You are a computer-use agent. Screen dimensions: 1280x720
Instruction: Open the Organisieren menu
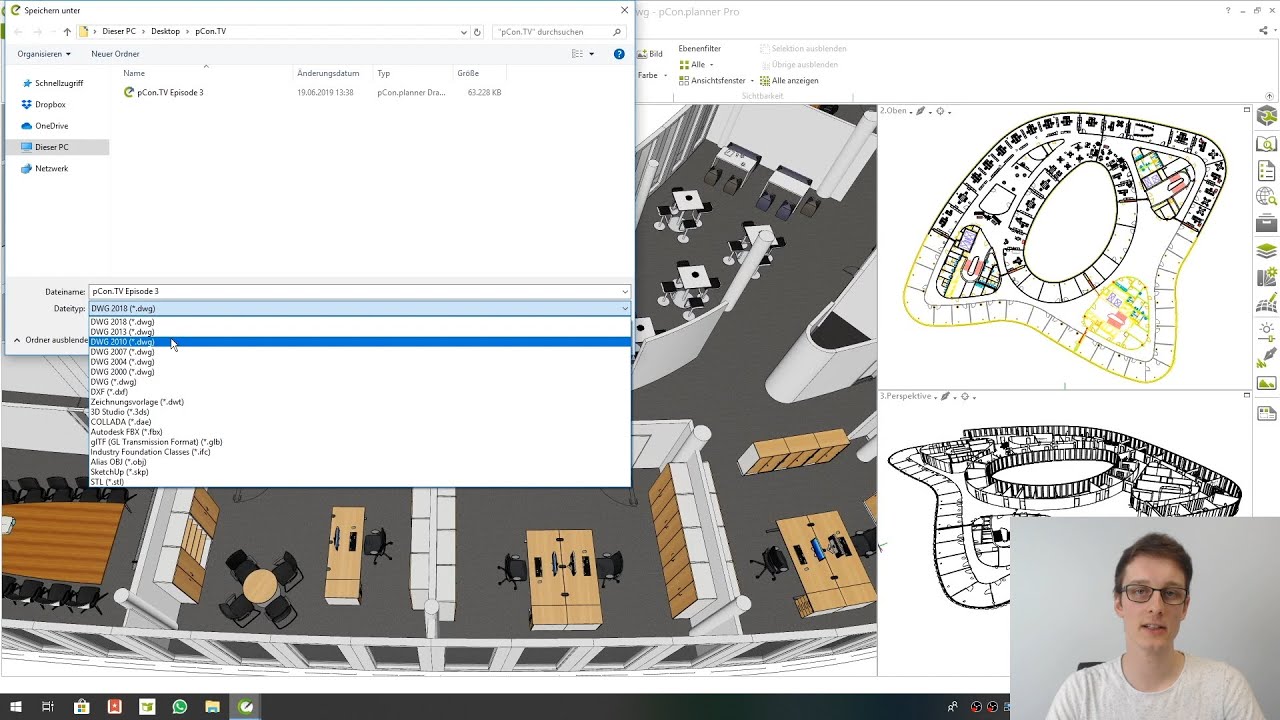[43, 54]
